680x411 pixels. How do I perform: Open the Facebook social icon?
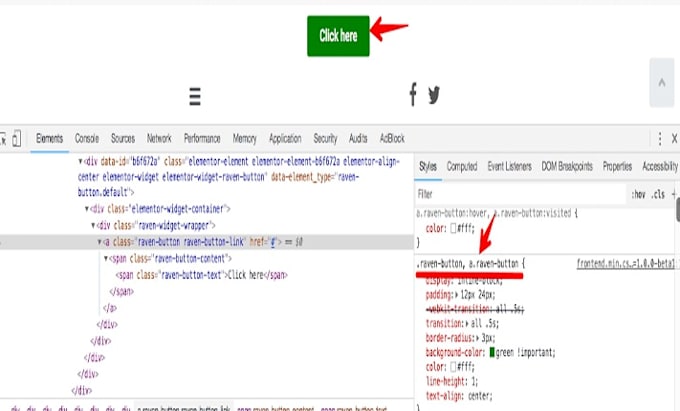point(413,95)
